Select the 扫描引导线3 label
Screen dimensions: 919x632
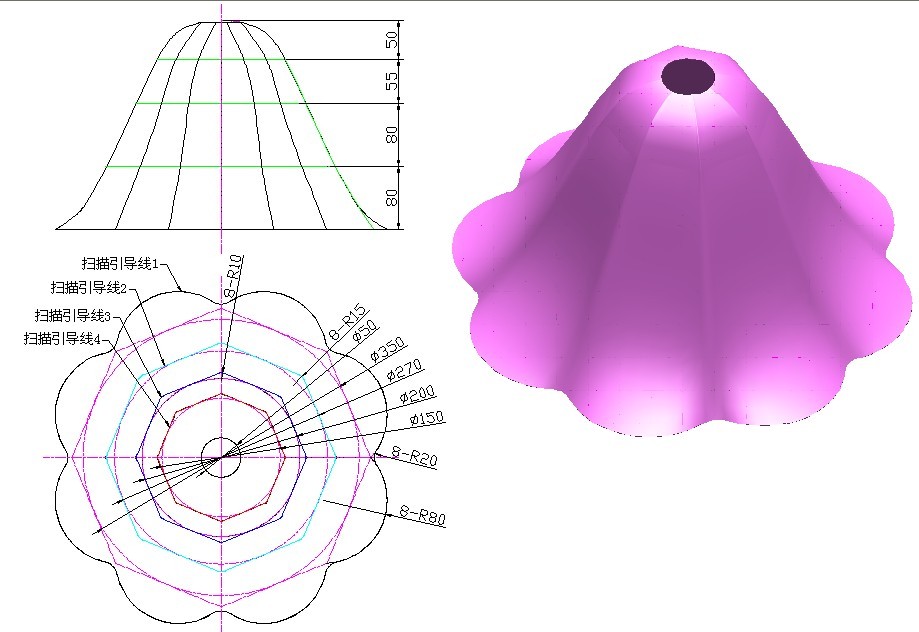click(x=73, y=315)
